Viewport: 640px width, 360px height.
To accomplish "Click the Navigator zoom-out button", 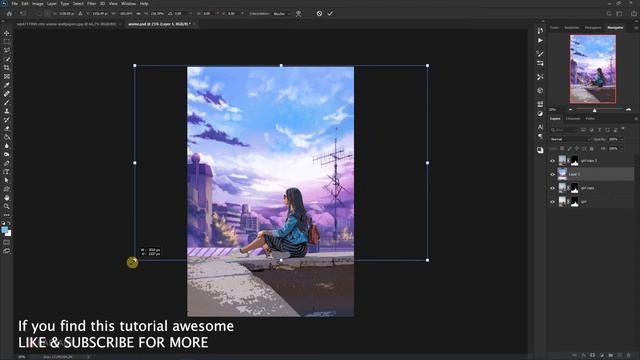I will click(571, 109).
